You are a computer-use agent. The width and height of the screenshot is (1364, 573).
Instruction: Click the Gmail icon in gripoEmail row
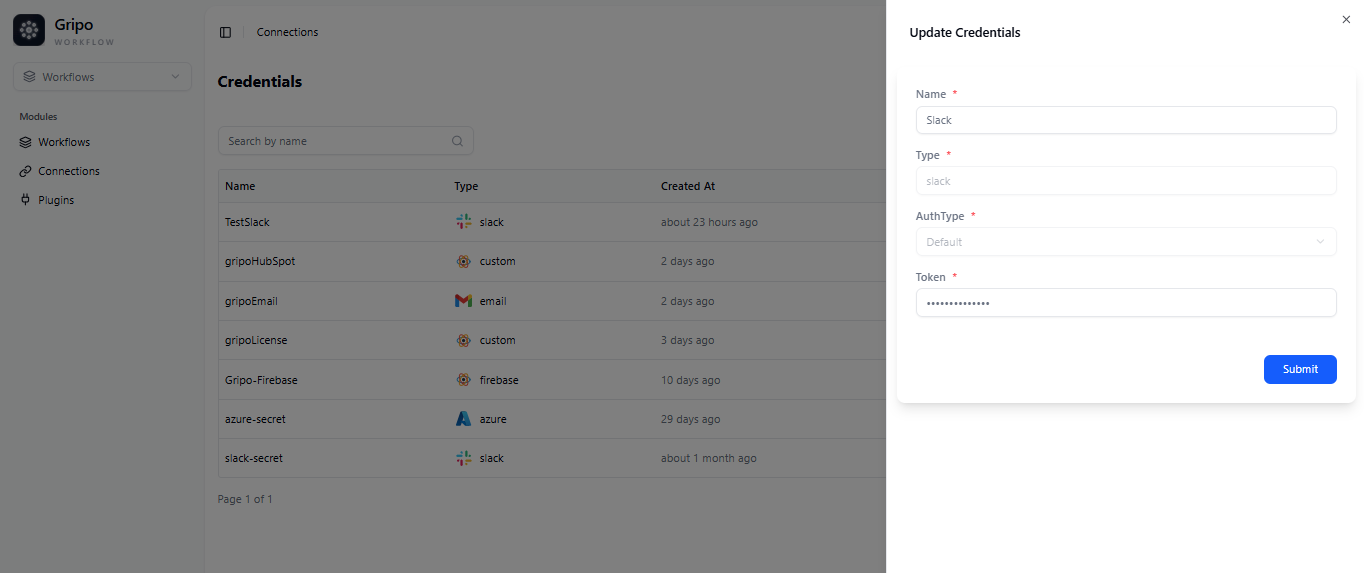(x=463, y=301)
